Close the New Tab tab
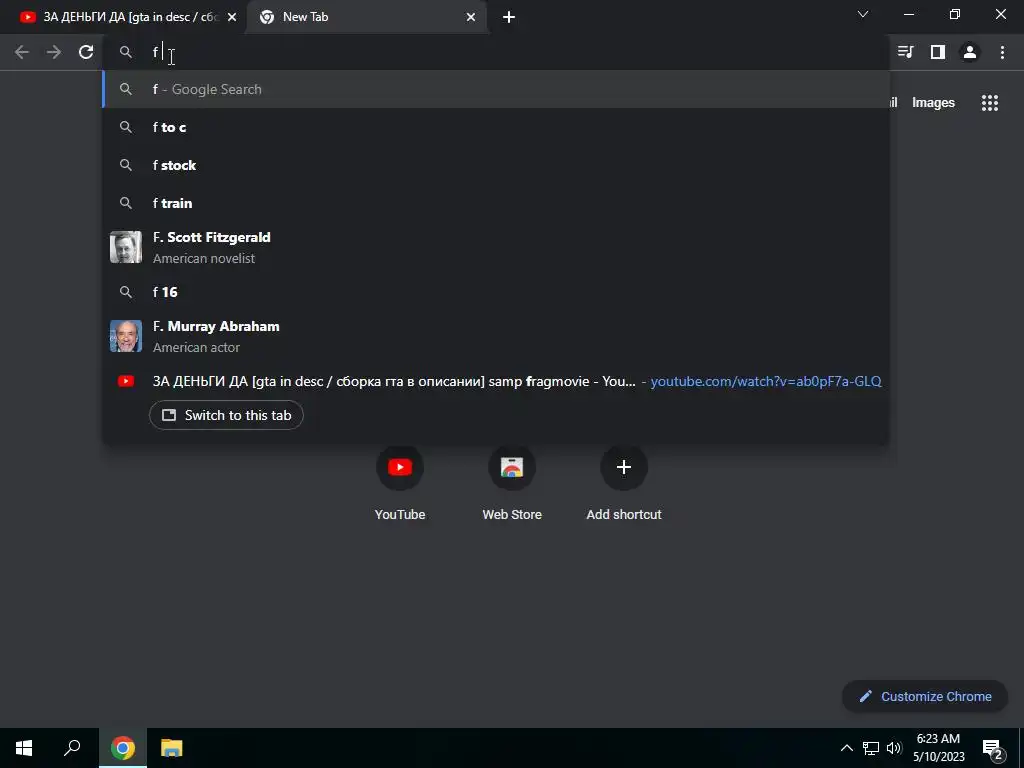This screenshot has height=768, width=1024. coord(471,17)
